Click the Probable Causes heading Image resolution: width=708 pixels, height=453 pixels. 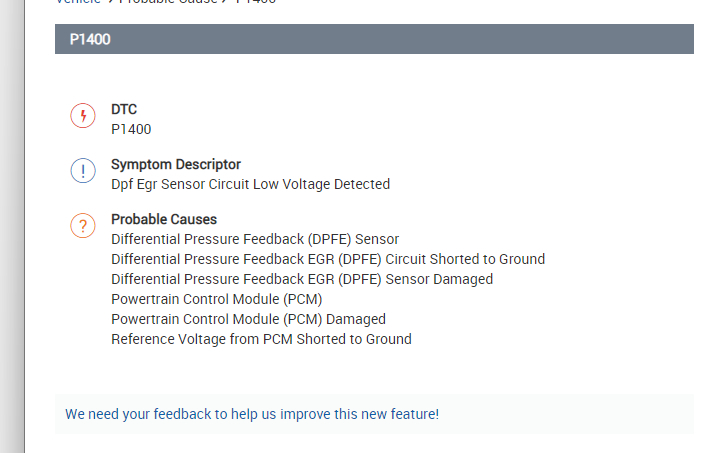click(164, 219)
